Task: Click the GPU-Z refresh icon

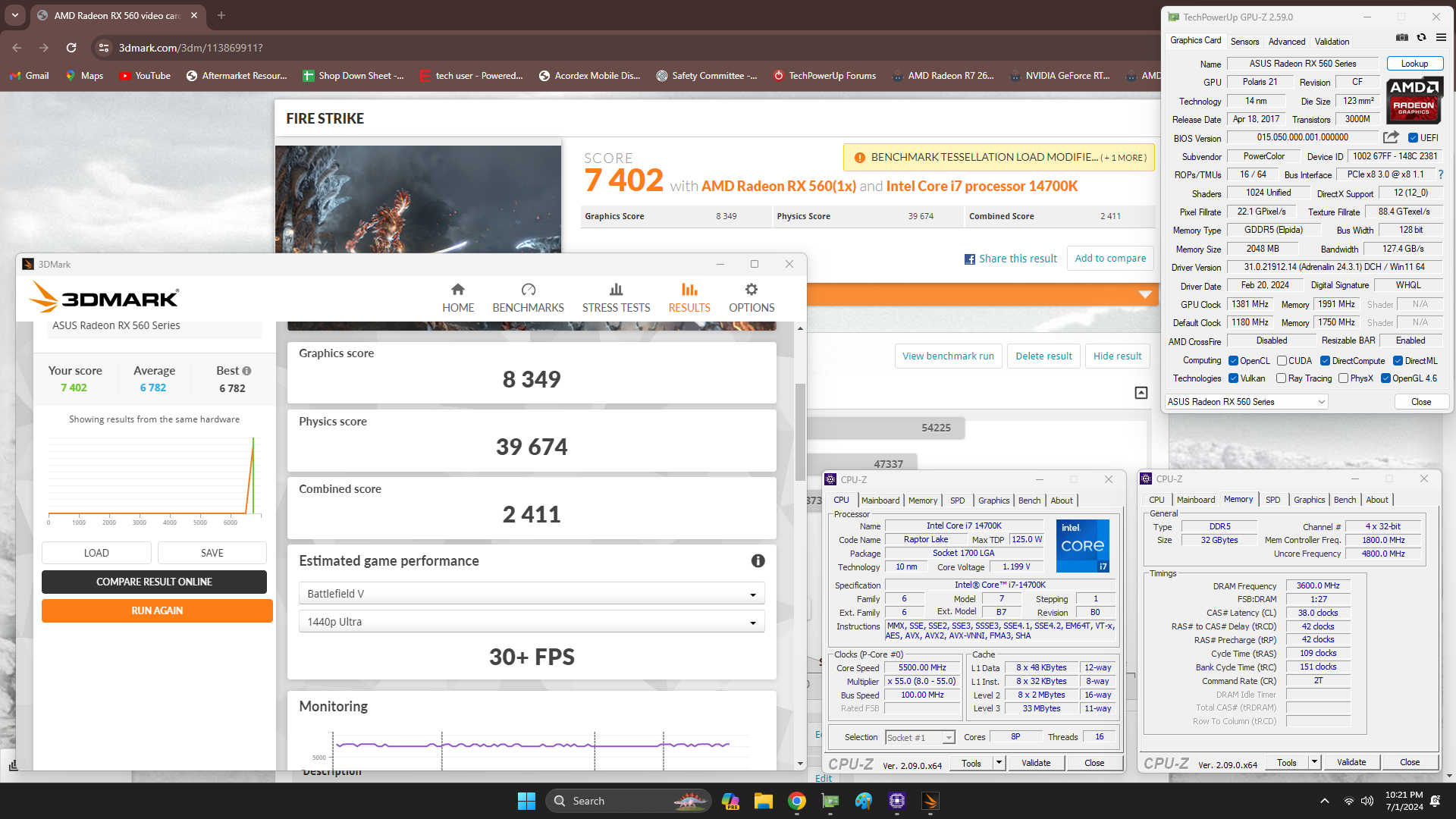Action: tap(1422, 37)
